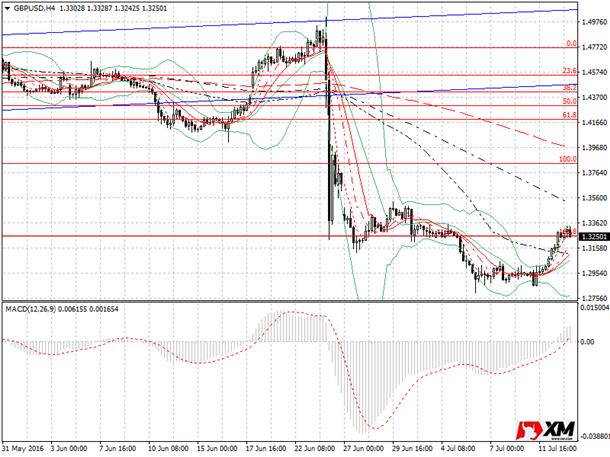
Task: Click the MACD(12.26.9) indicator label
Action: (x=31, y=309)
